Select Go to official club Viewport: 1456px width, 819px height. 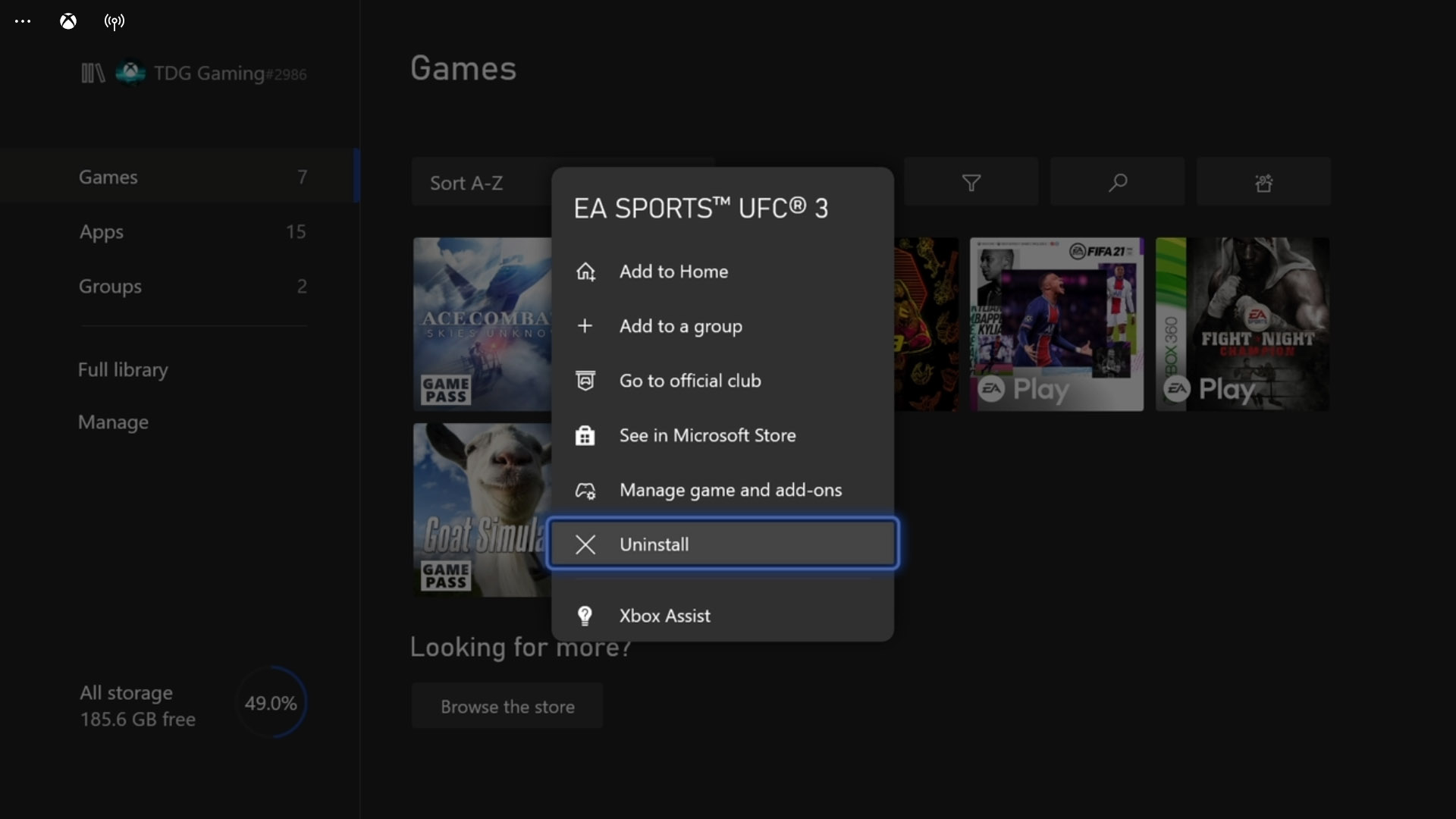tap(690, 381)
